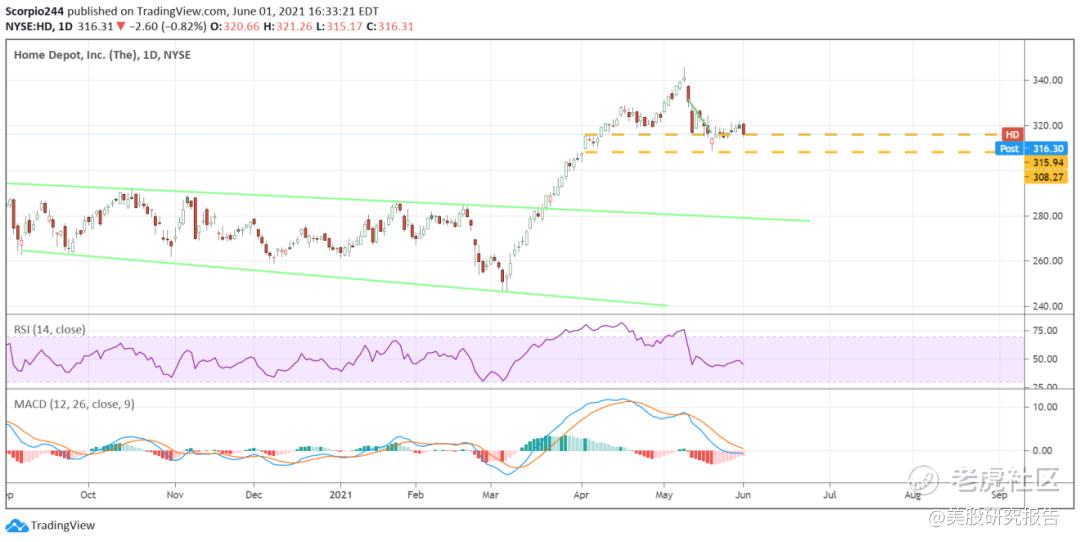
Task: Click the Dec time axis label
Action: click(x=254, y=494)
